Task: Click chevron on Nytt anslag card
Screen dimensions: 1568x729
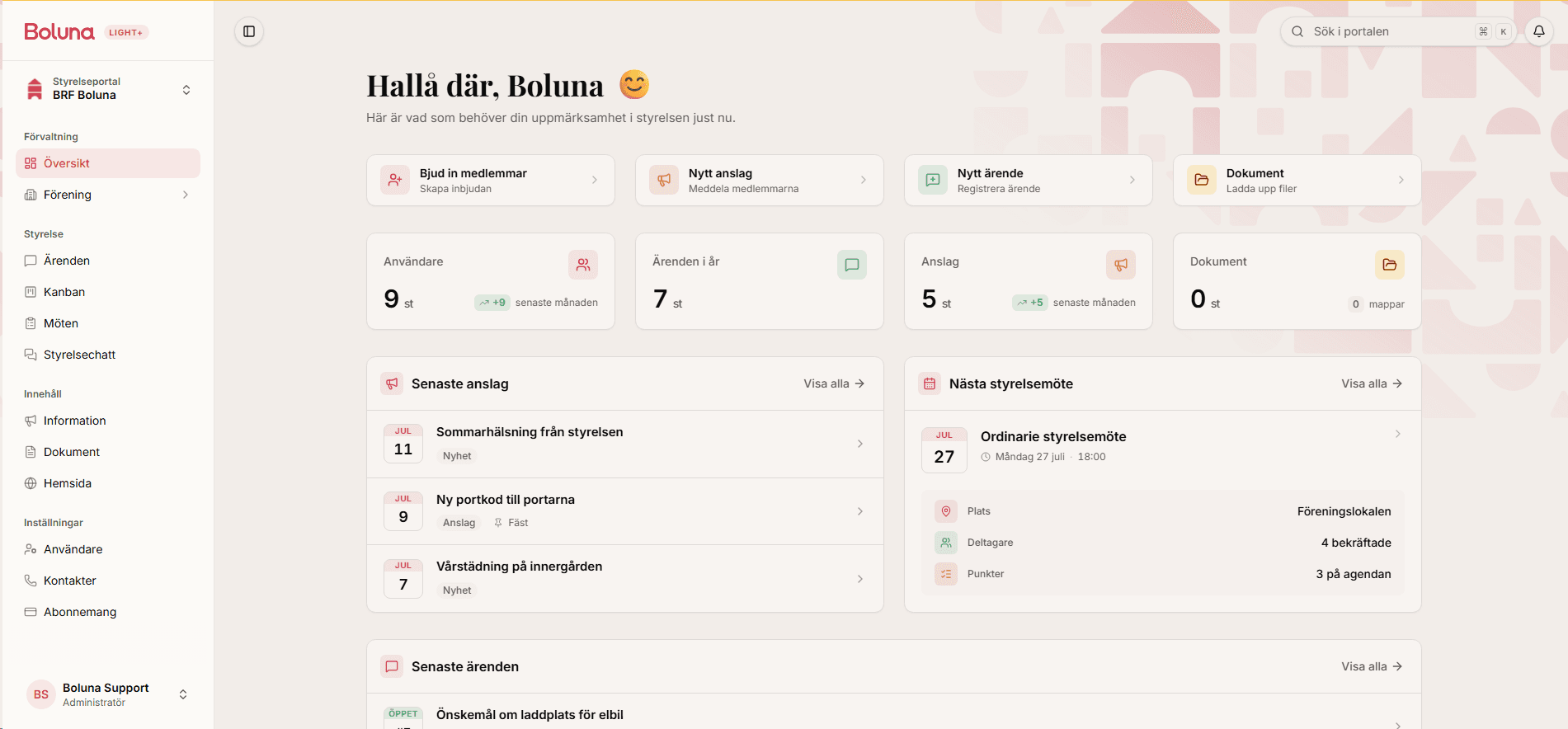Action: tap(864, 180)
